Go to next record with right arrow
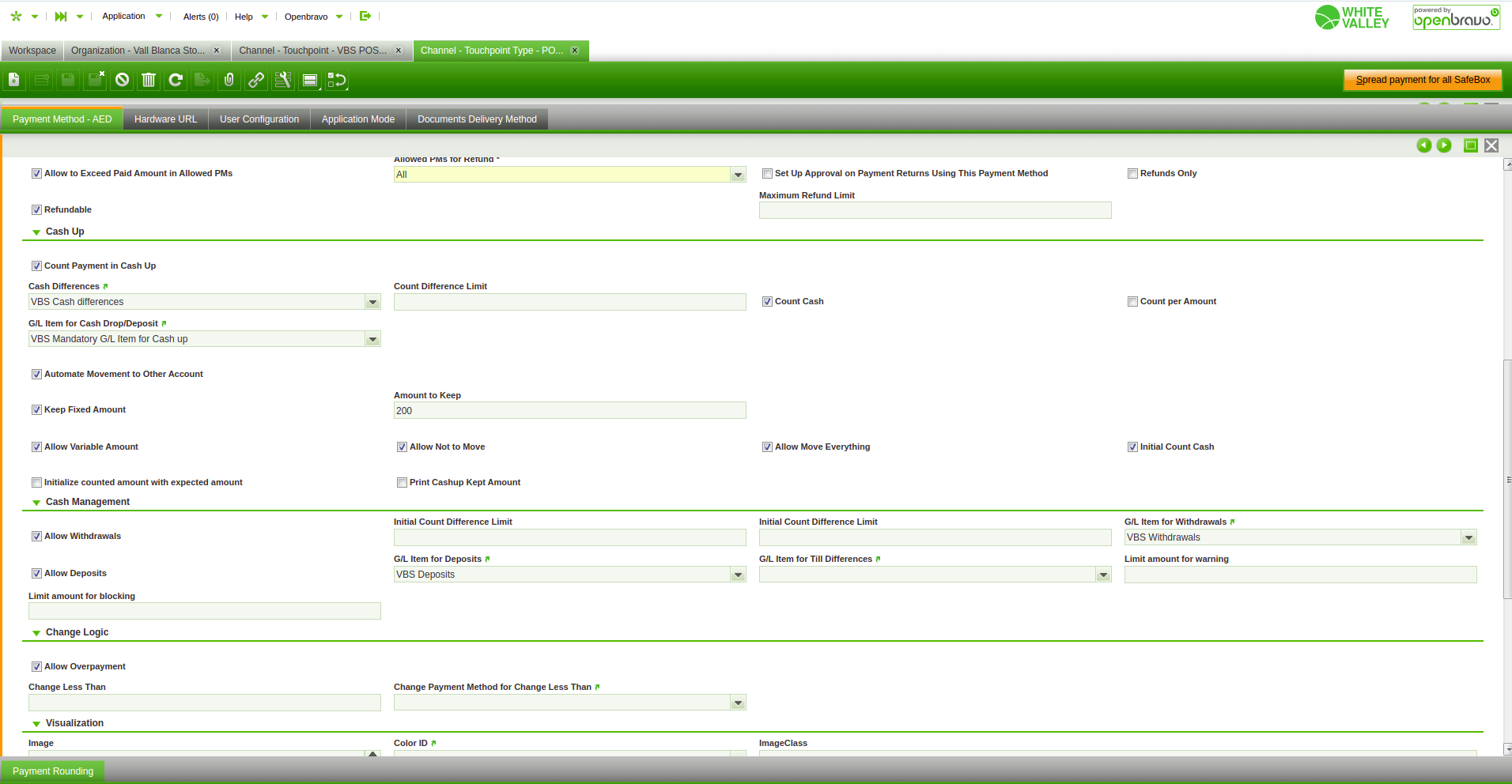This screenshot has height=784, width=1512. tap(1444, 145)
